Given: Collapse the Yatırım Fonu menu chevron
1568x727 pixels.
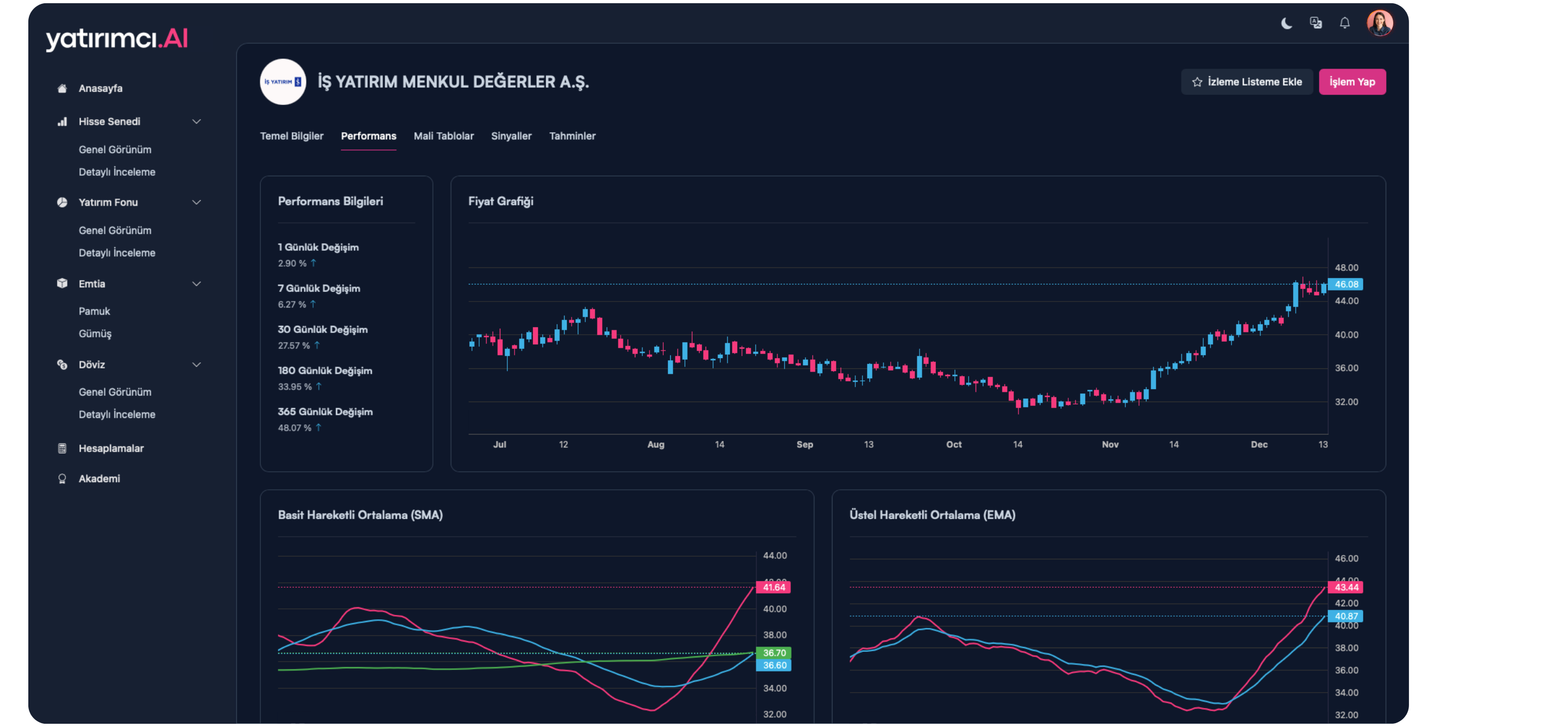Looking at the screenshot, I should tap(197, 202).
